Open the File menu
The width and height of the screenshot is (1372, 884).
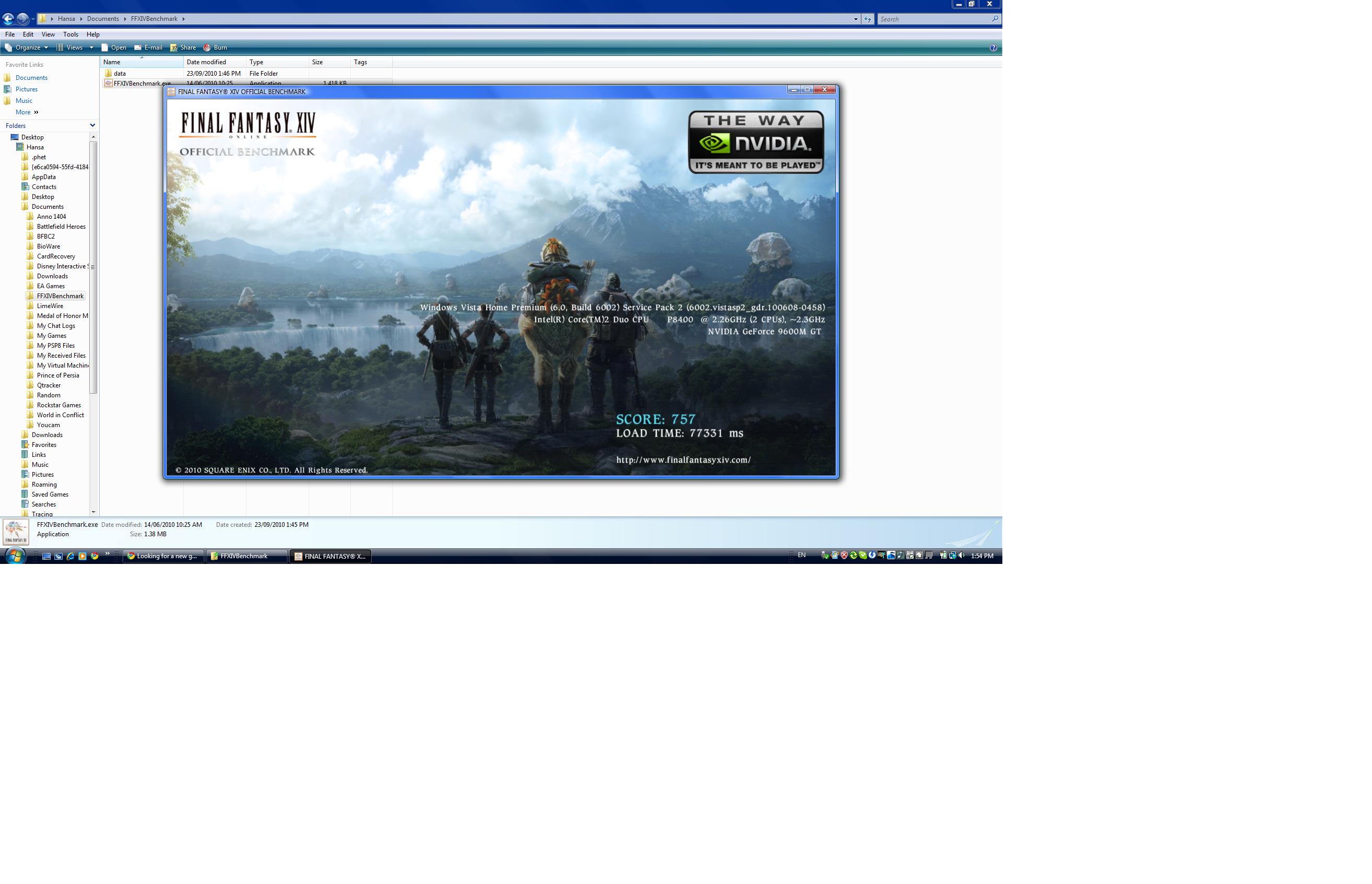[x=10, y=34]
